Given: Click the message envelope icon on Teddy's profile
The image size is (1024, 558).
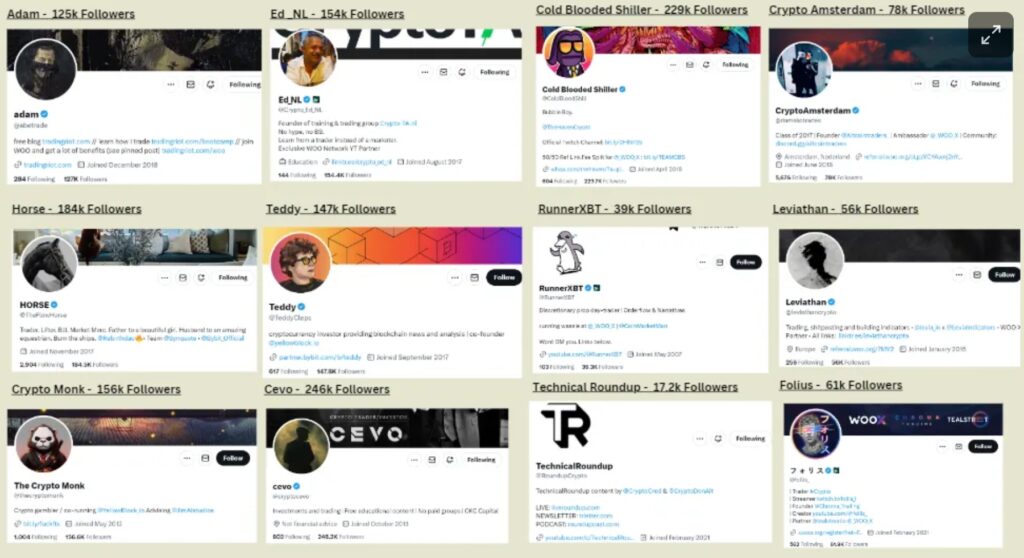Looking at the screenshot, I should [475, 278].
